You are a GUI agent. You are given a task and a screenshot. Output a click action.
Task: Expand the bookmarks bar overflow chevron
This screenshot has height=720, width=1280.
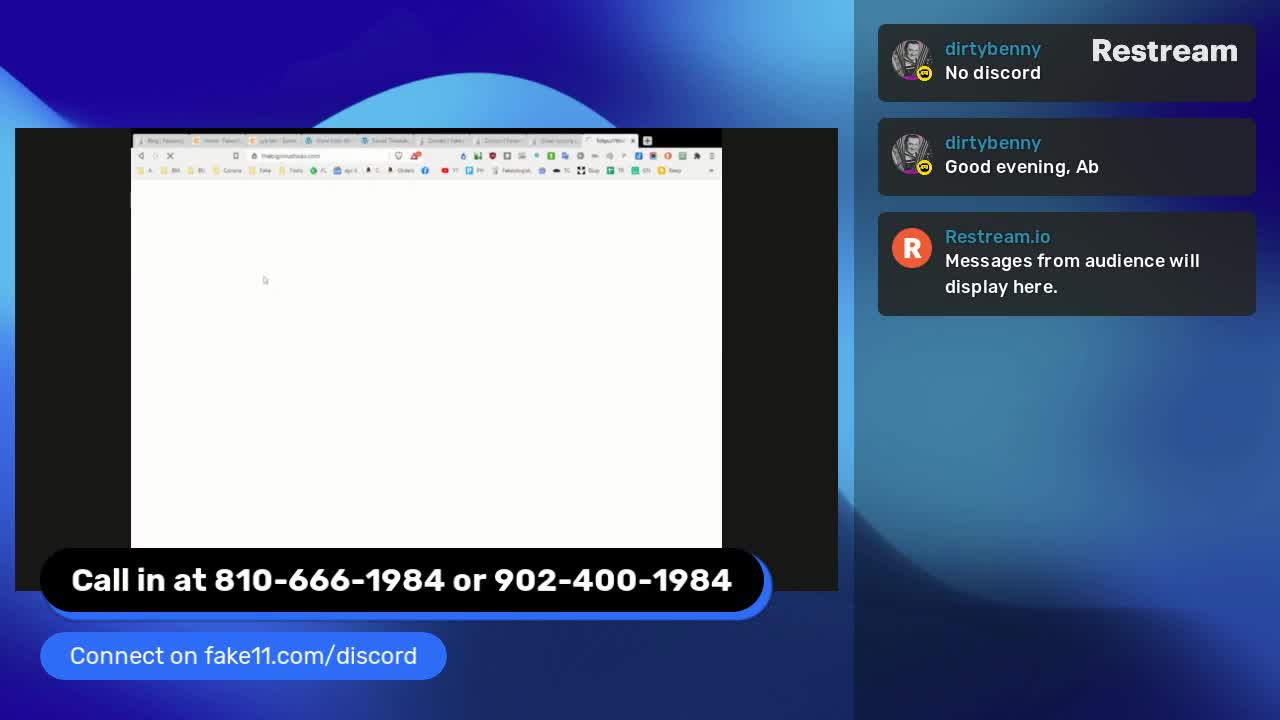click(x=711, y=171)
